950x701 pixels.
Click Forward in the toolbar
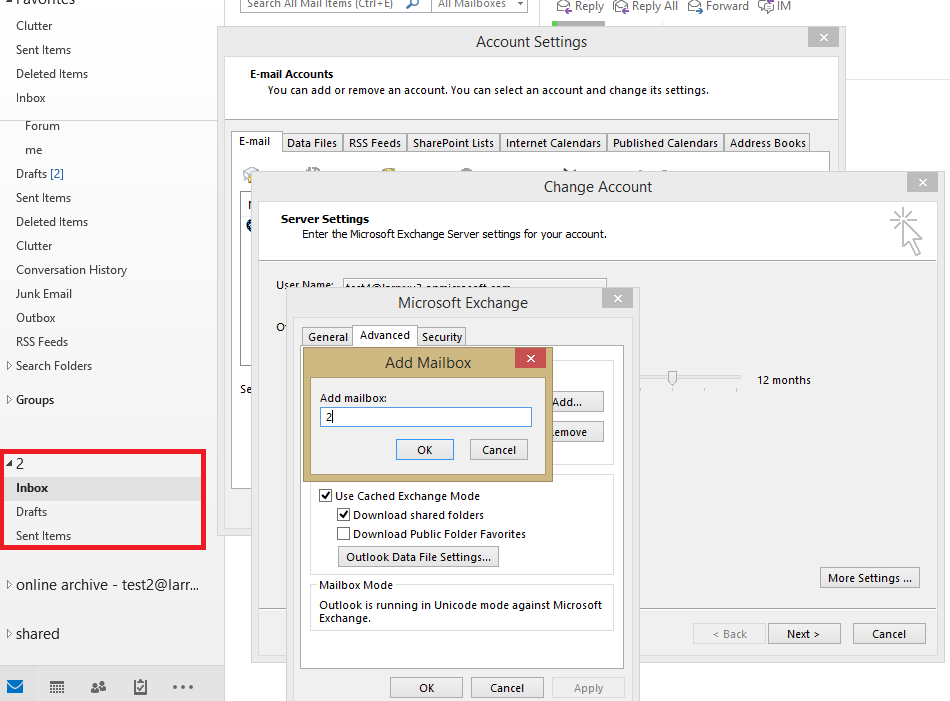click(718, 6)
